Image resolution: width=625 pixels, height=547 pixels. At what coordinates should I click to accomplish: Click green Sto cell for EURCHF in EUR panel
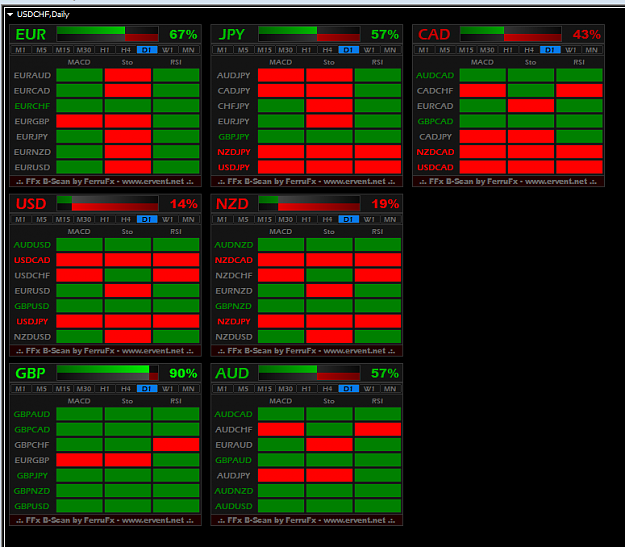(128, 106)
